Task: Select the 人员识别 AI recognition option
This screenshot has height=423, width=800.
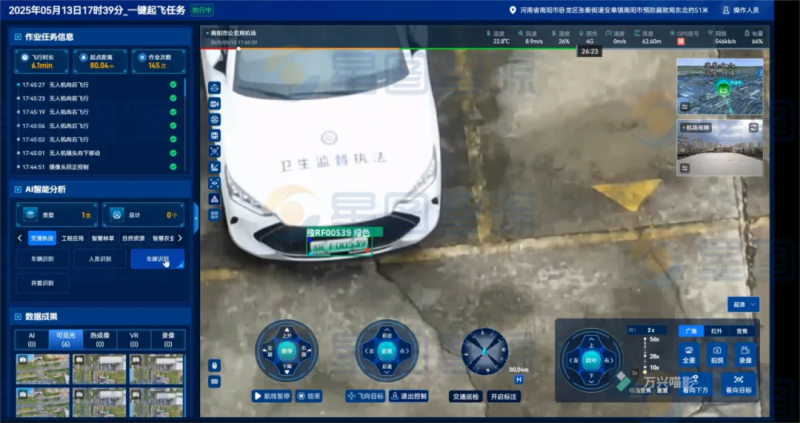Action: pos(100,259)
